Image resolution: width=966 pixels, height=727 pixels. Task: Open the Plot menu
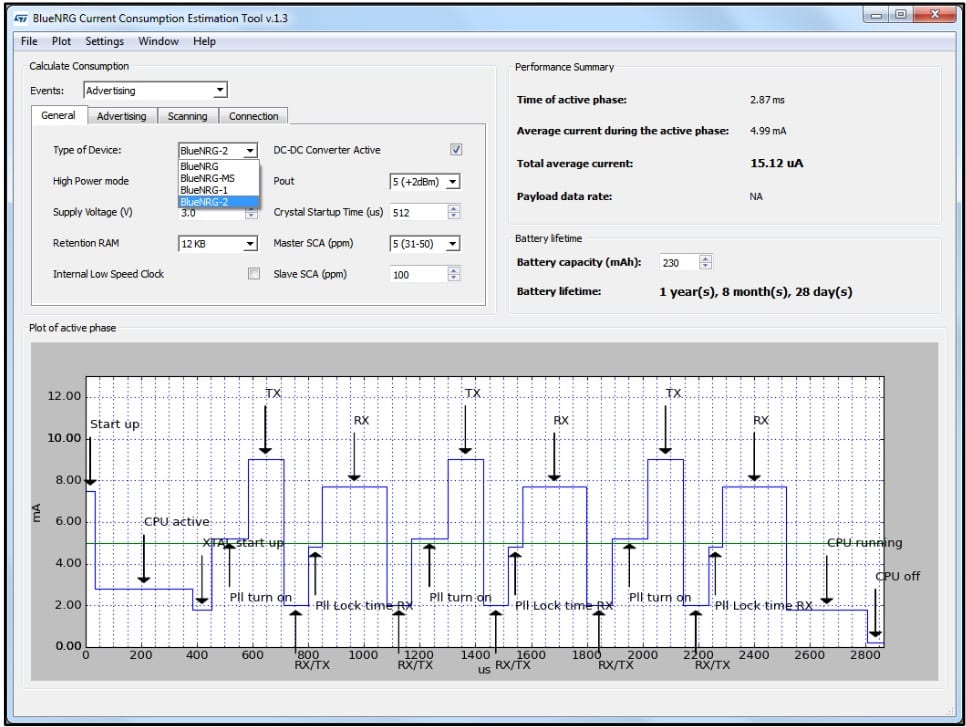[62, 41]
